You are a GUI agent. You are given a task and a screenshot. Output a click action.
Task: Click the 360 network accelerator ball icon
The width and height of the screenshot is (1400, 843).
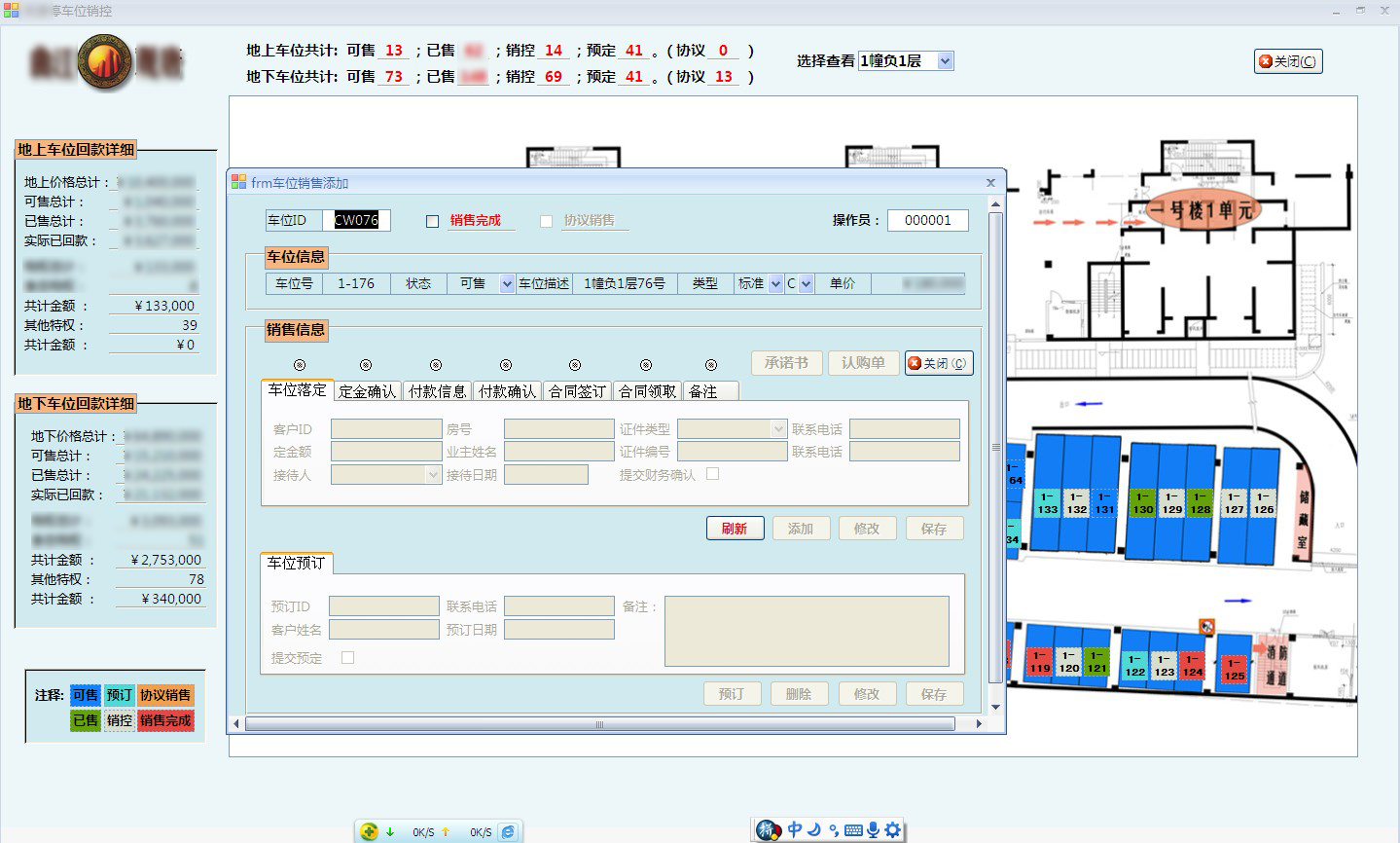tap(369, 831)
